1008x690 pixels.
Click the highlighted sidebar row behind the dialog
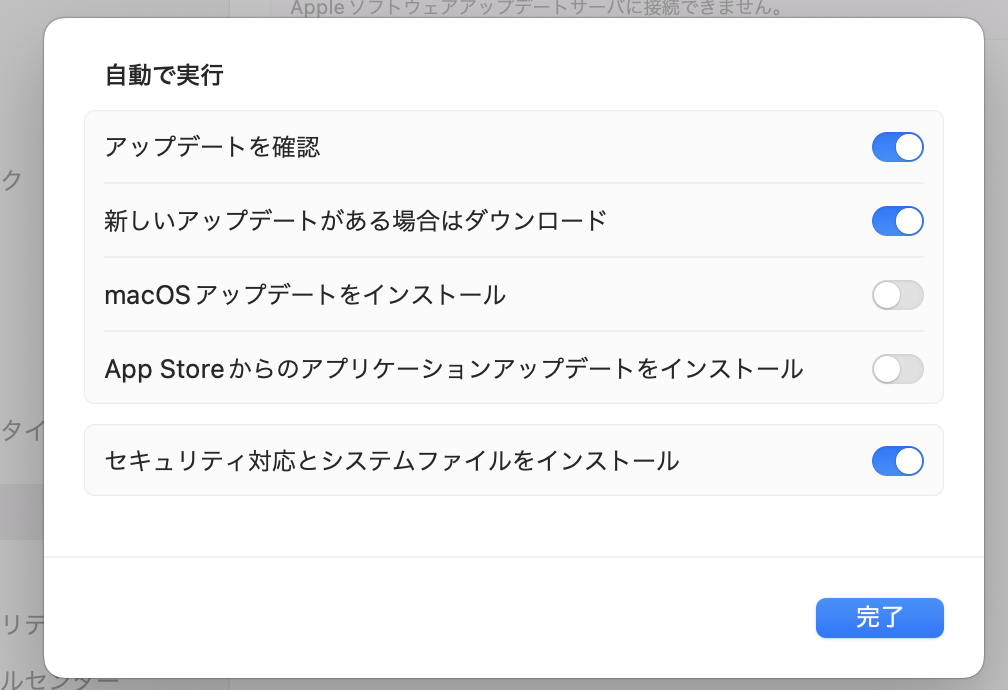tap(20, 512)
